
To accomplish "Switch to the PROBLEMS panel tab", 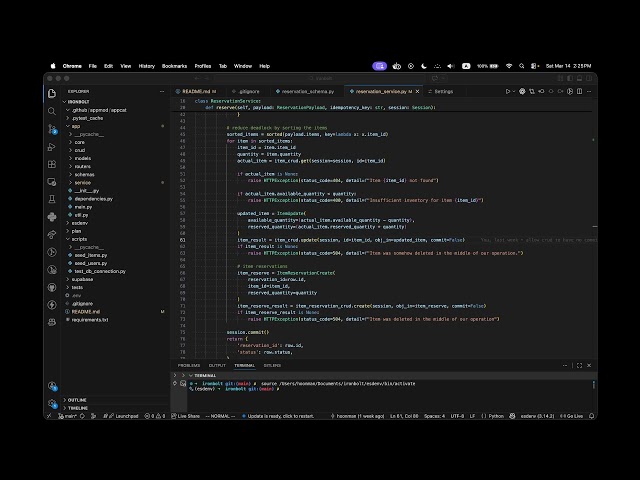I will coord(189,365).
